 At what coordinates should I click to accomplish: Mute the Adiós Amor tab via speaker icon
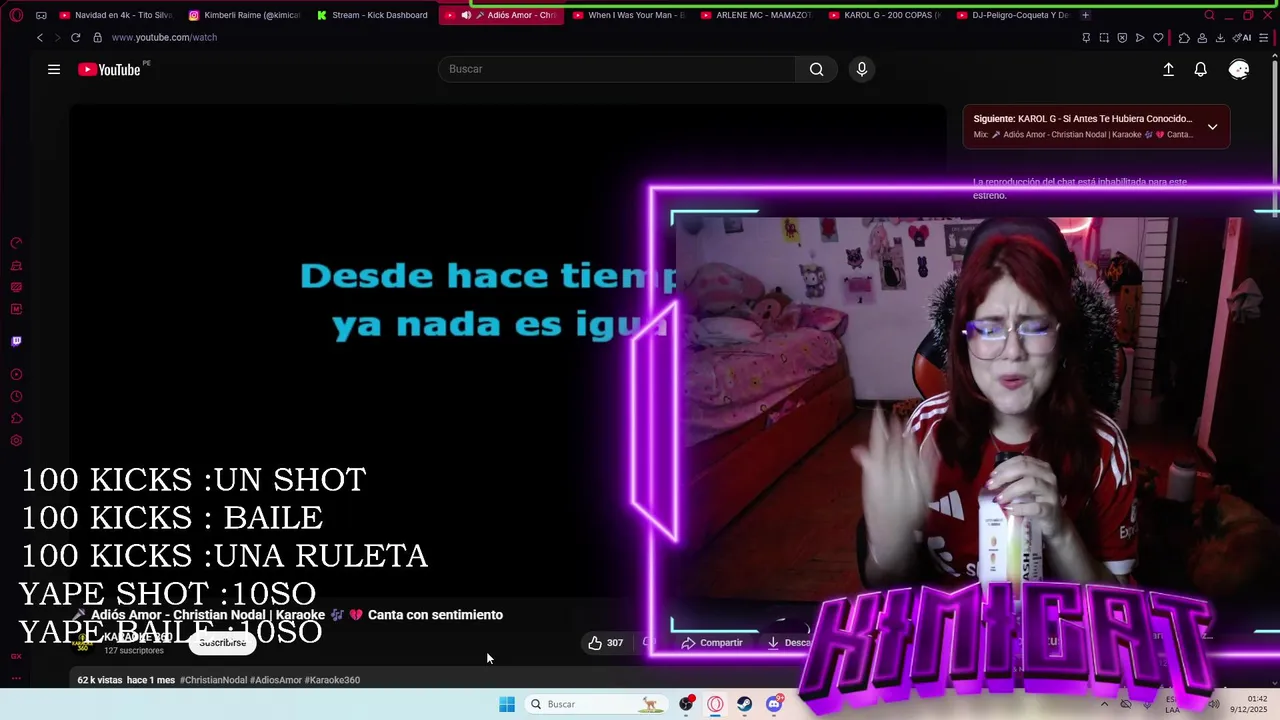pos(466,15)
